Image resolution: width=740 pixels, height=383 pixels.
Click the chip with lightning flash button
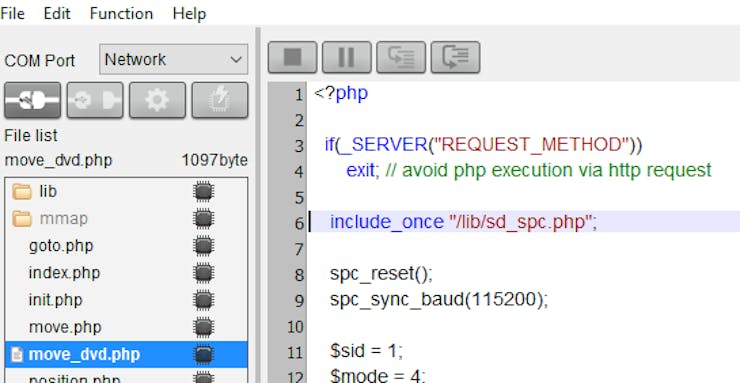[x=219, y=100]
